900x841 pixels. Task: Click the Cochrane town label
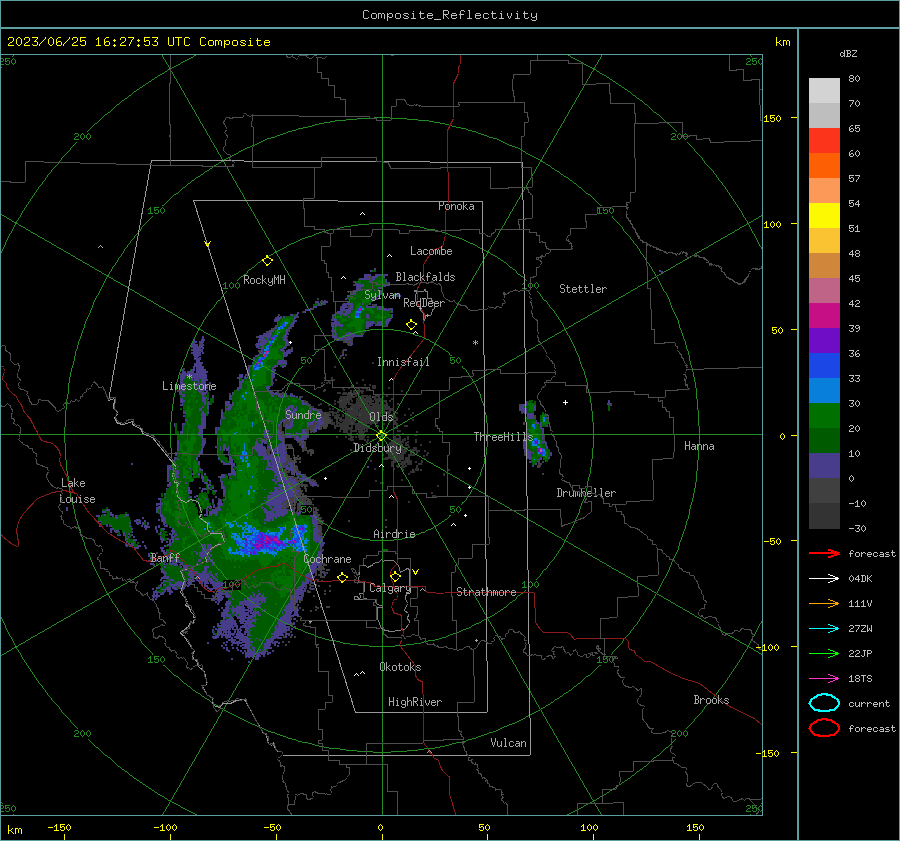[327, 559]
